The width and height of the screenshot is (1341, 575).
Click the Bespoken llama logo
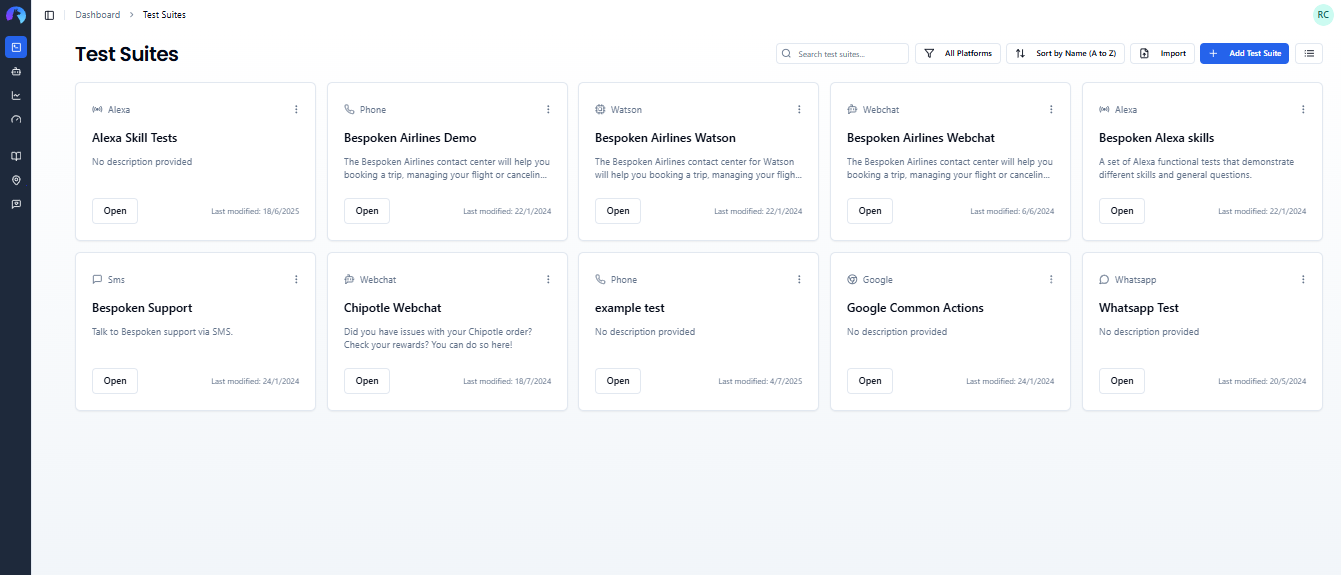(x=15, y=15)
